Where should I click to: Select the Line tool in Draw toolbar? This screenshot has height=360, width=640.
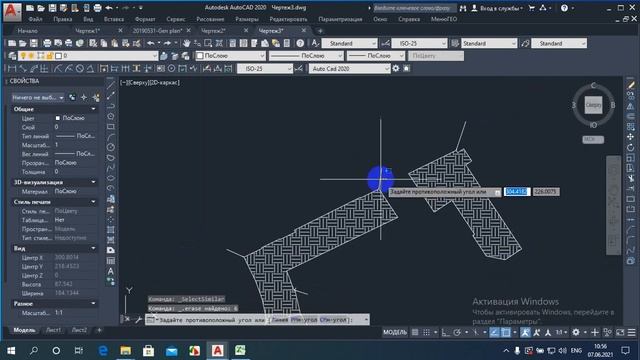(111, 85)
